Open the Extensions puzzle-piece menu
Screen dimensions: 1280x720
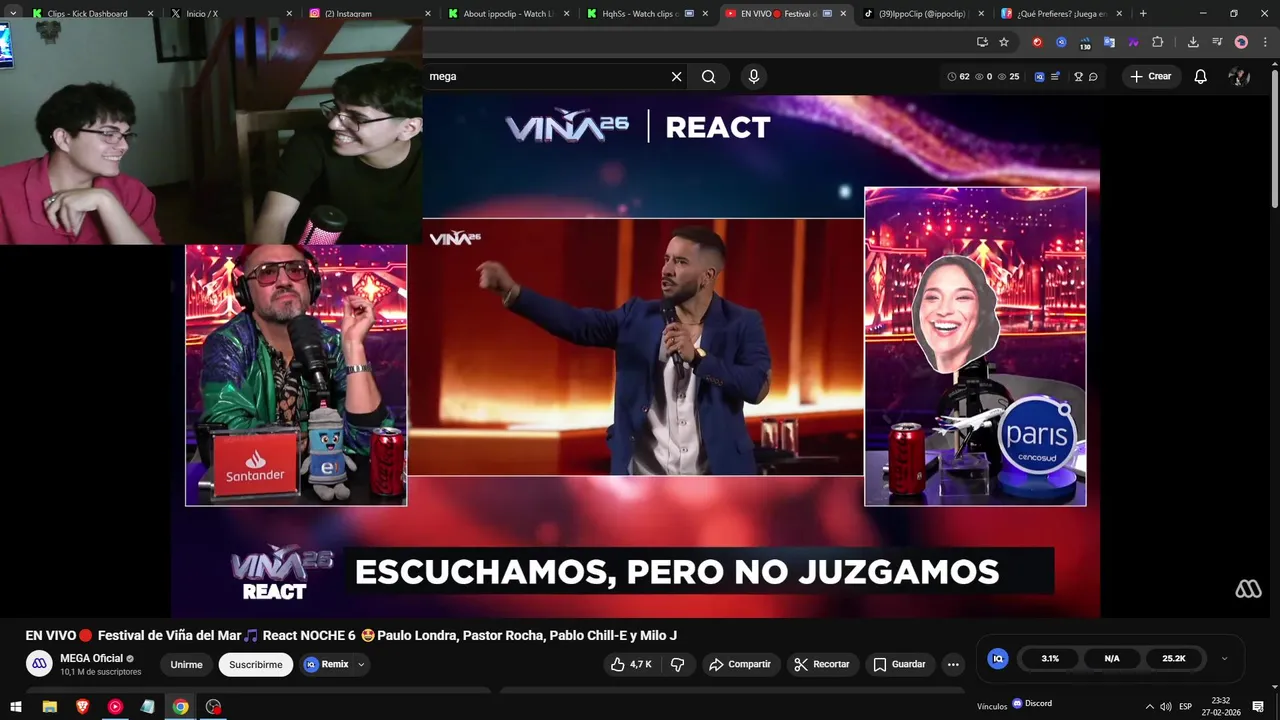[1158, 42]
